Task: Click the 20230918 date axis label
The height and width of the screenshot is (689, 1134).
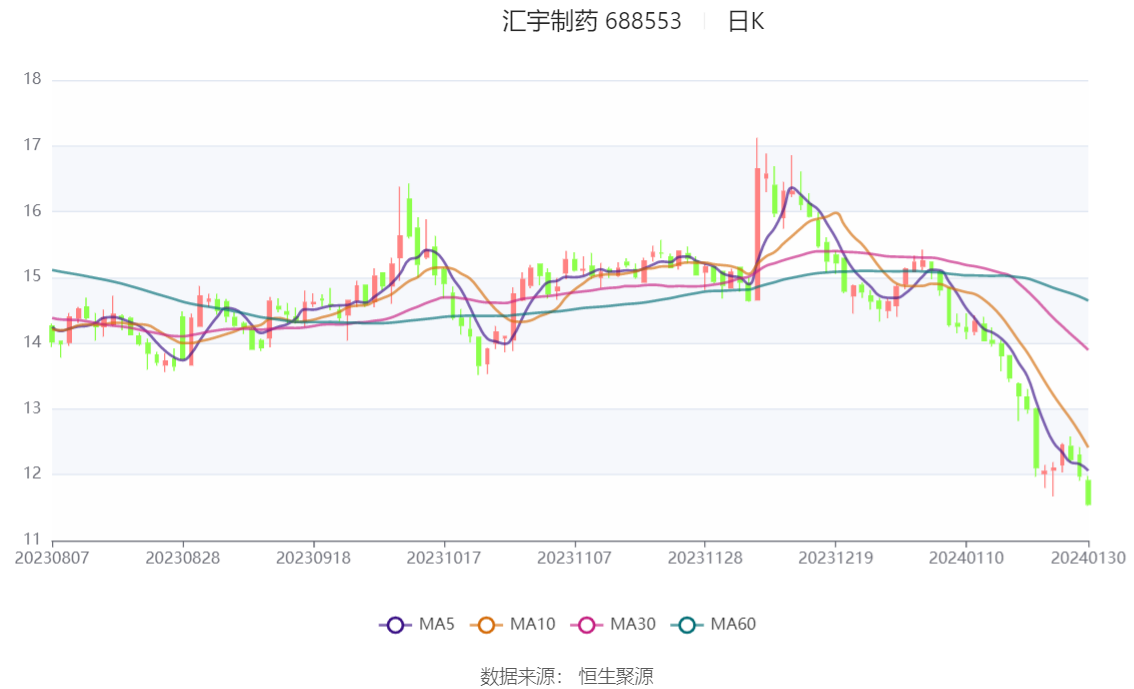Action: (x=313, y=558)
